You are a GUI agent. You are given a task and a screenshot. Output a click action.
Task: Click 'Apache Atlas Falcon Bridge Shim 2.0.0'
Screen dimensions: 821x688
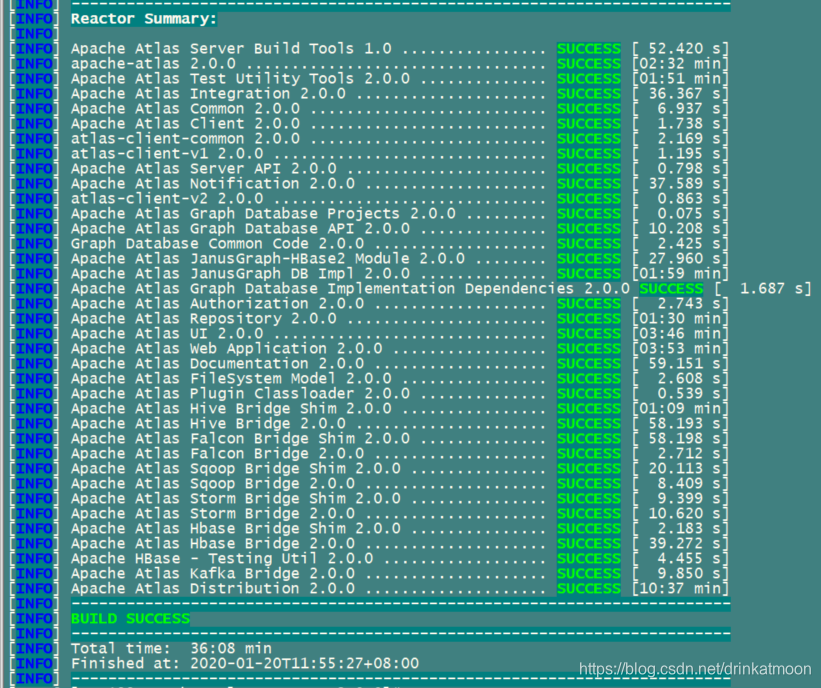coord(240,439)
